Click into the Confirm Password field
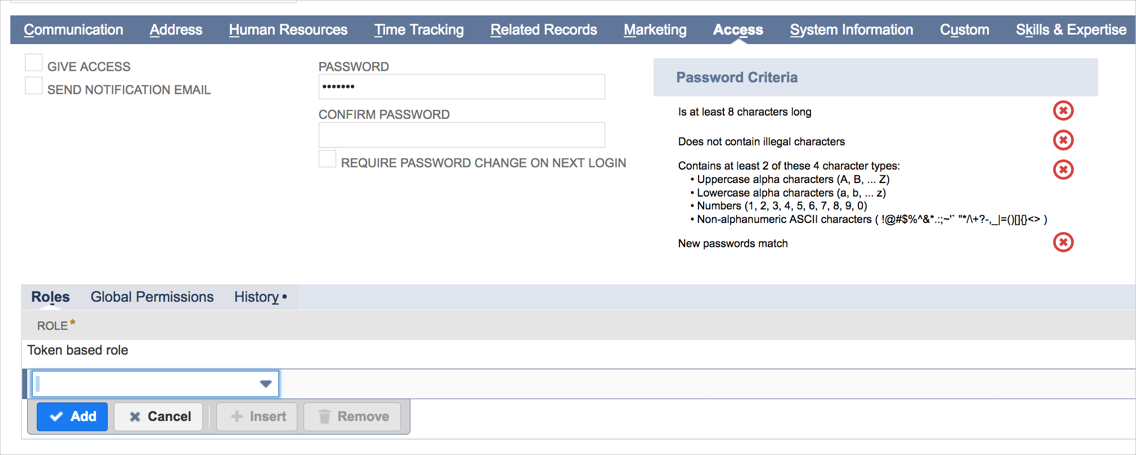Viewport: 1136px width, 455px height. tap(461, 135)
